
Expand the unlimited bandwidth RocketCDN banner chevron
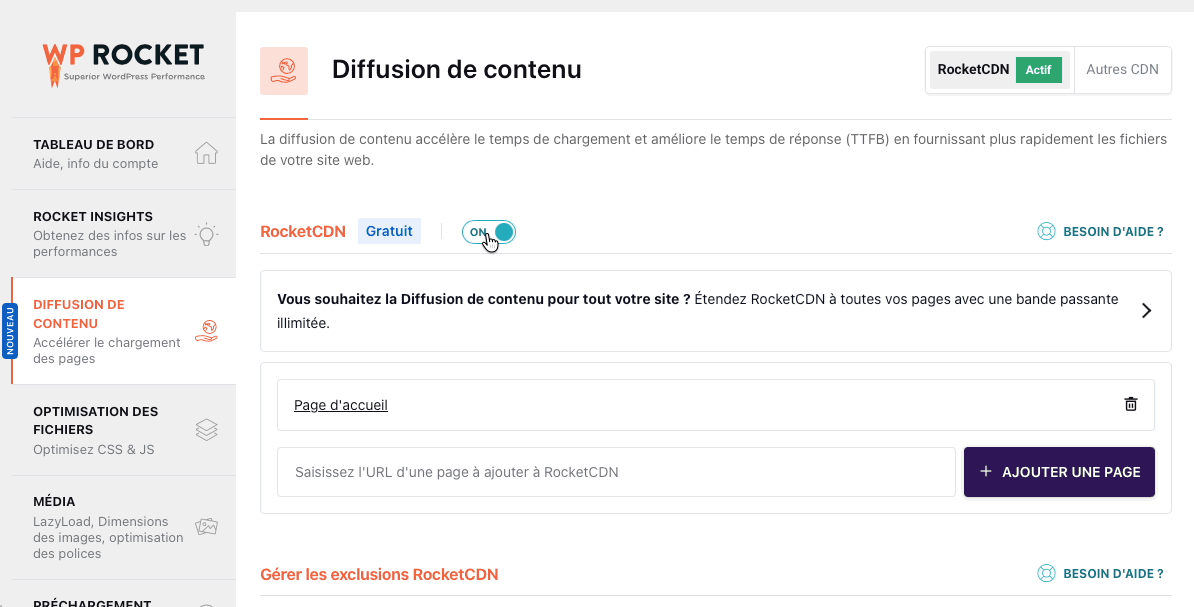tap(1146, 311)
